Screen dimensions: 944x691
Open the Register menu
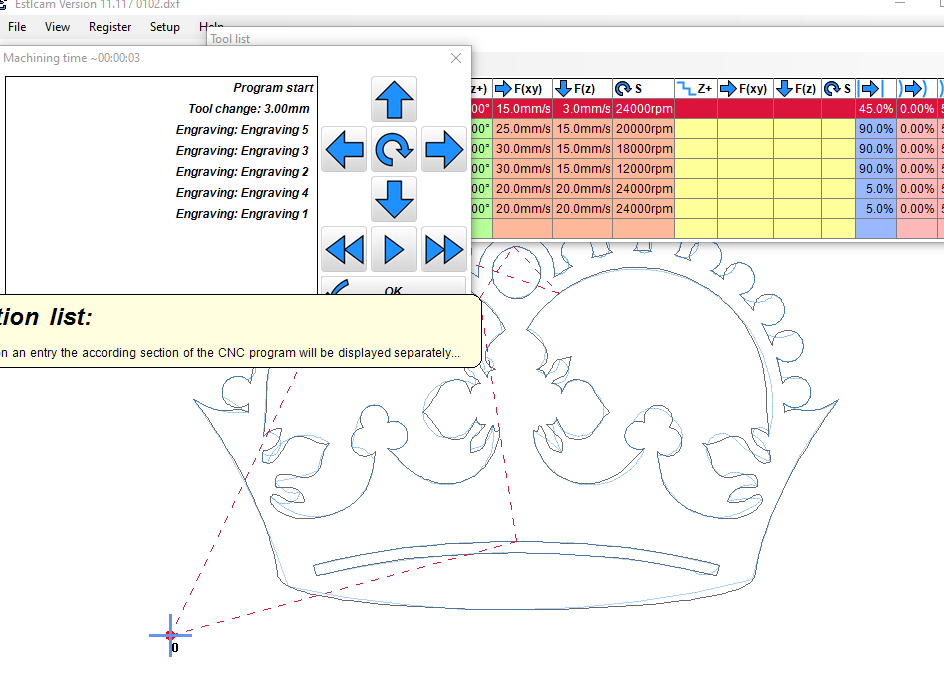[x=110, y=26]
